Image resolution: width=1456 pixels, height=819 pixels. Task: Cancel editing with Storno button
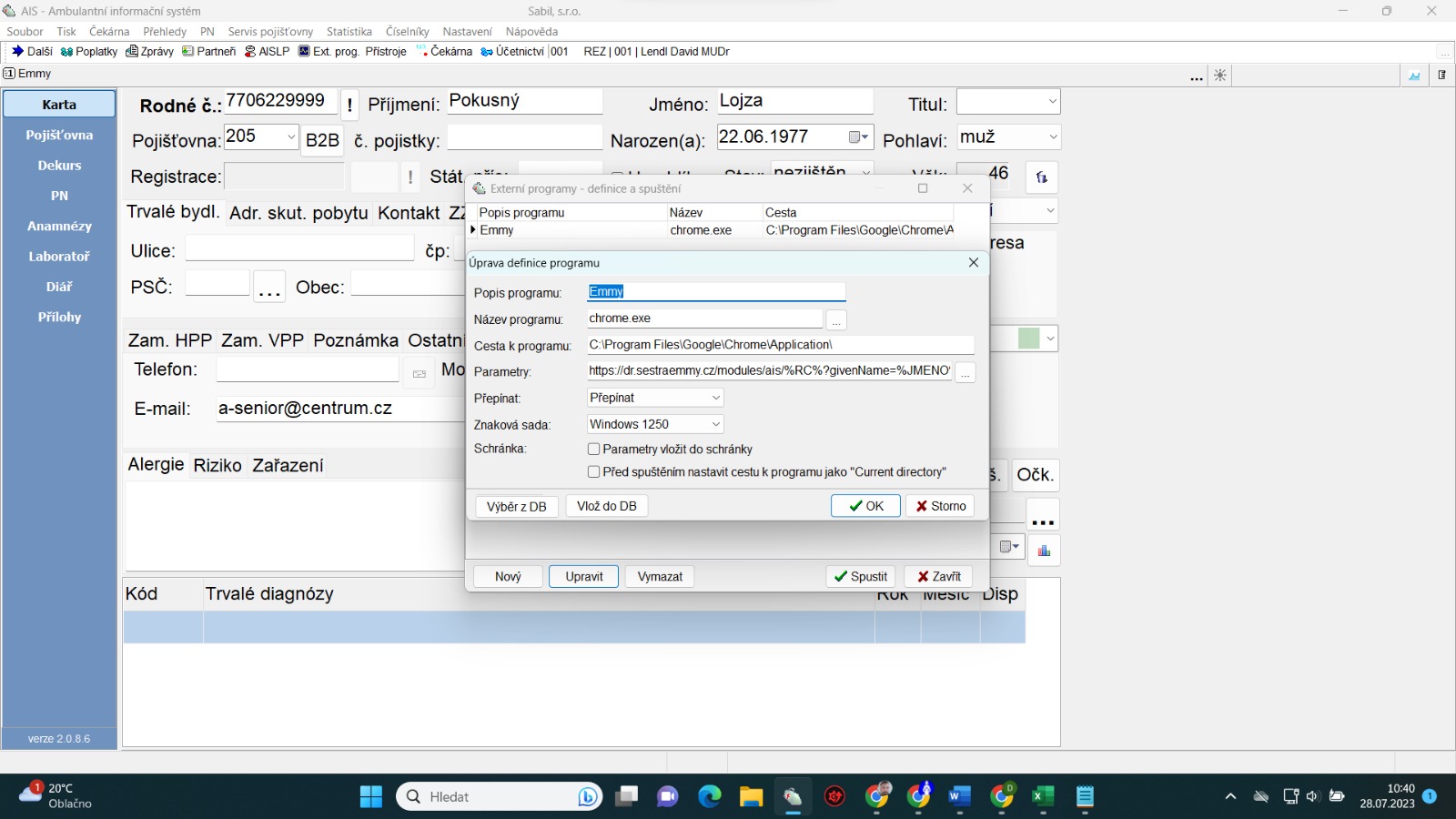(x=940, y=506)
